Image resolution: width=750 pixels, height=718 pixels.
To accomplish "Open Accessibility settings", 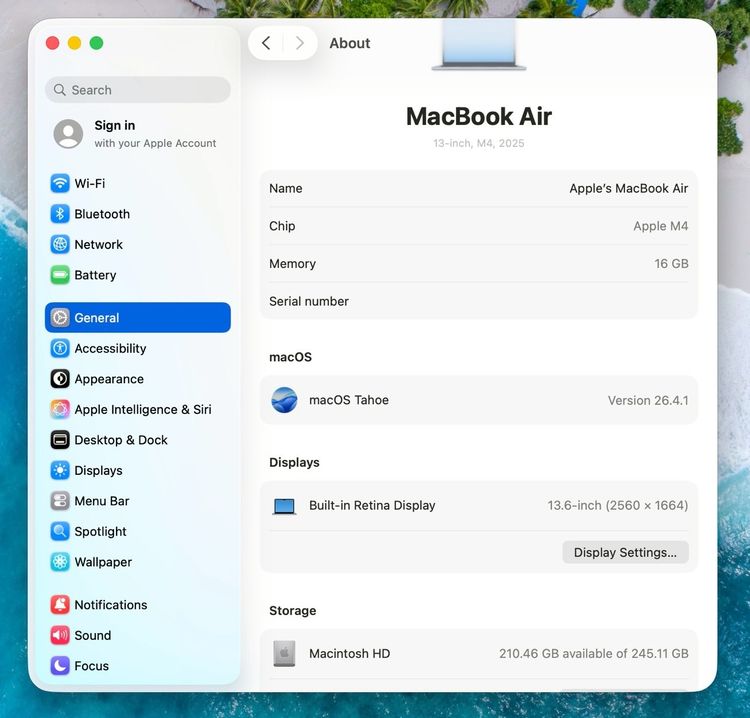I will click(x=138, y=348).
